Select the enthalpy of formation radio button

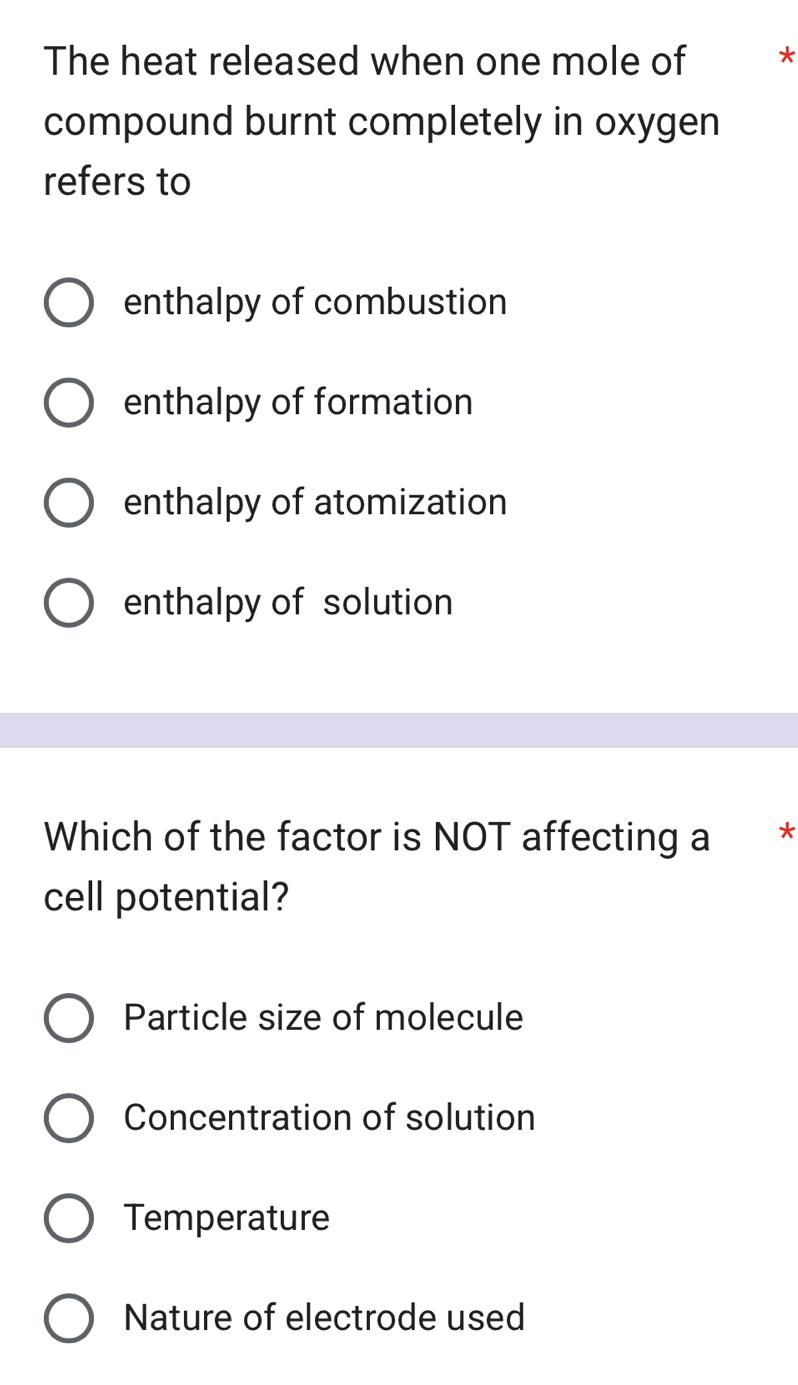click(x=69, y=402)
